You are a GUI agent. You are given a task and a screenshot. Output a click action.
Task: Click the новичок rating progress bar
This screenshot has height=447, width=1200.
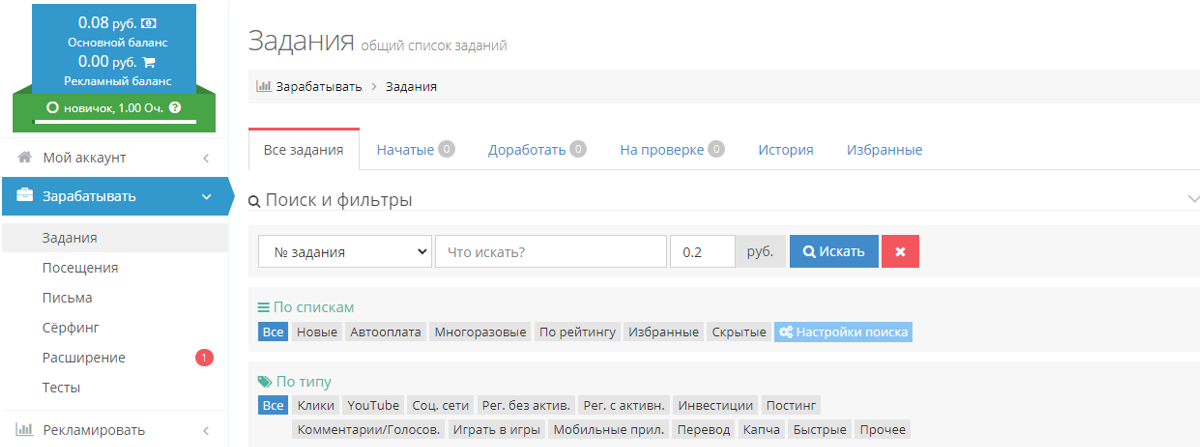tap(114, 121)
